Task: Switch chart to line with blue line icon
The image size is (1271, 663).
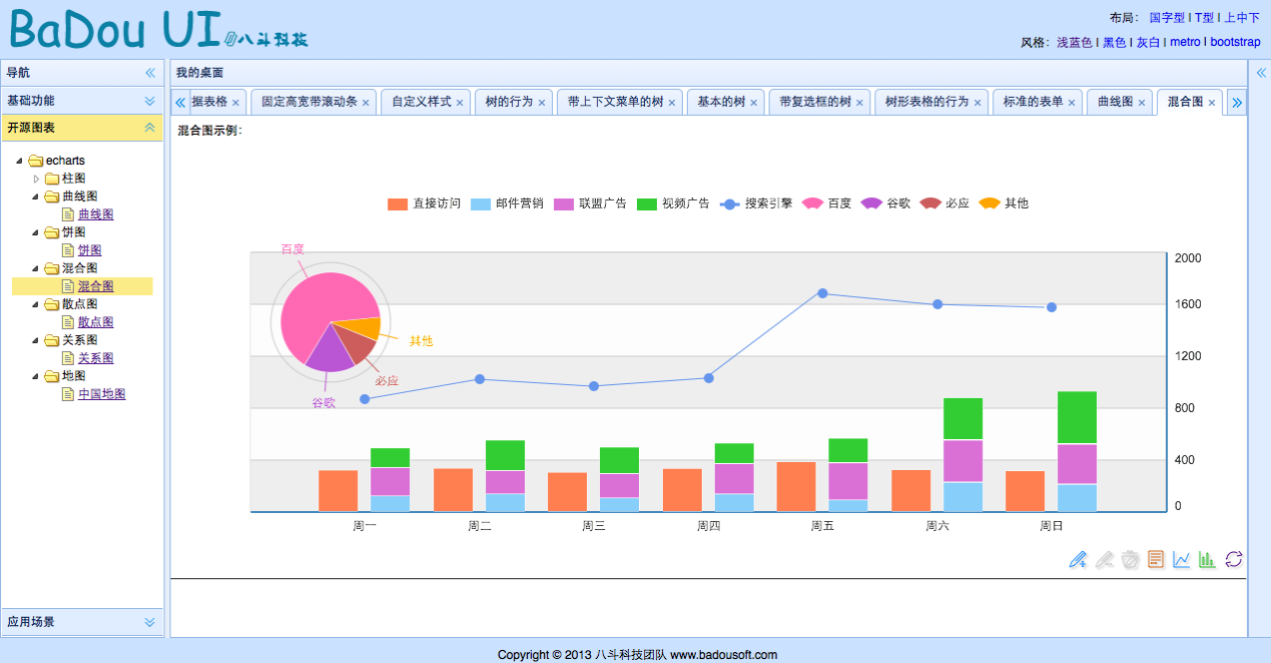Action: coord(1182,560)
